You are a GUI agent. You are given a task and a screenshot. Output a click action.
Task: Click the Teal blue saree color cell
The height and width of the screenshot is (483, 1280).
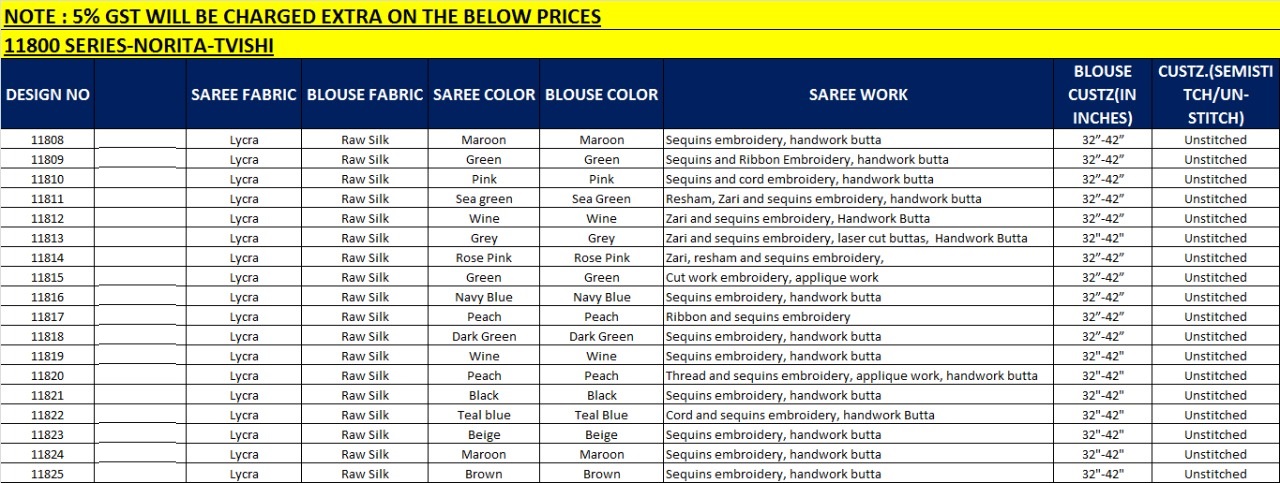[x=484, y=415]
